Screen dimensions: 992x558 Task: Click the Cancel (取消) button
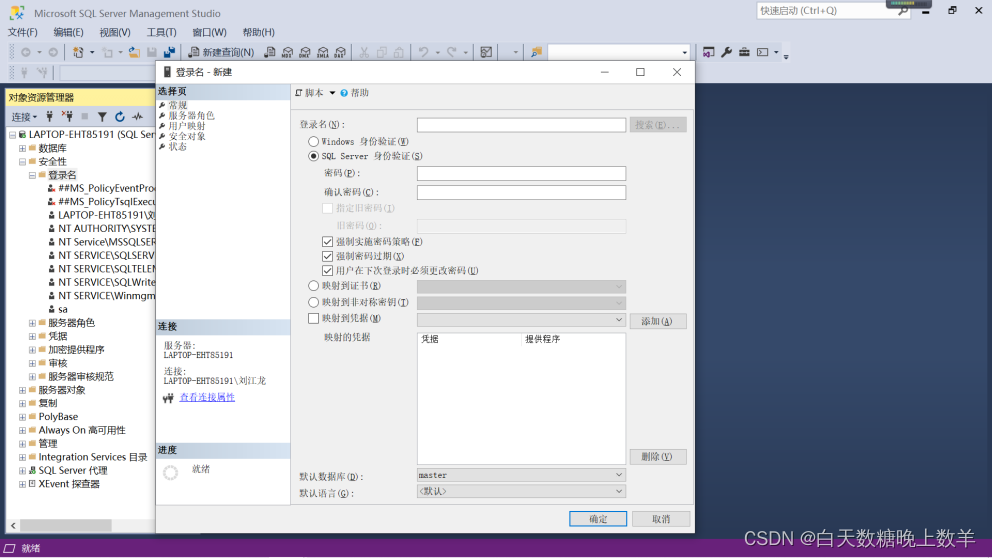coord(661,519)
